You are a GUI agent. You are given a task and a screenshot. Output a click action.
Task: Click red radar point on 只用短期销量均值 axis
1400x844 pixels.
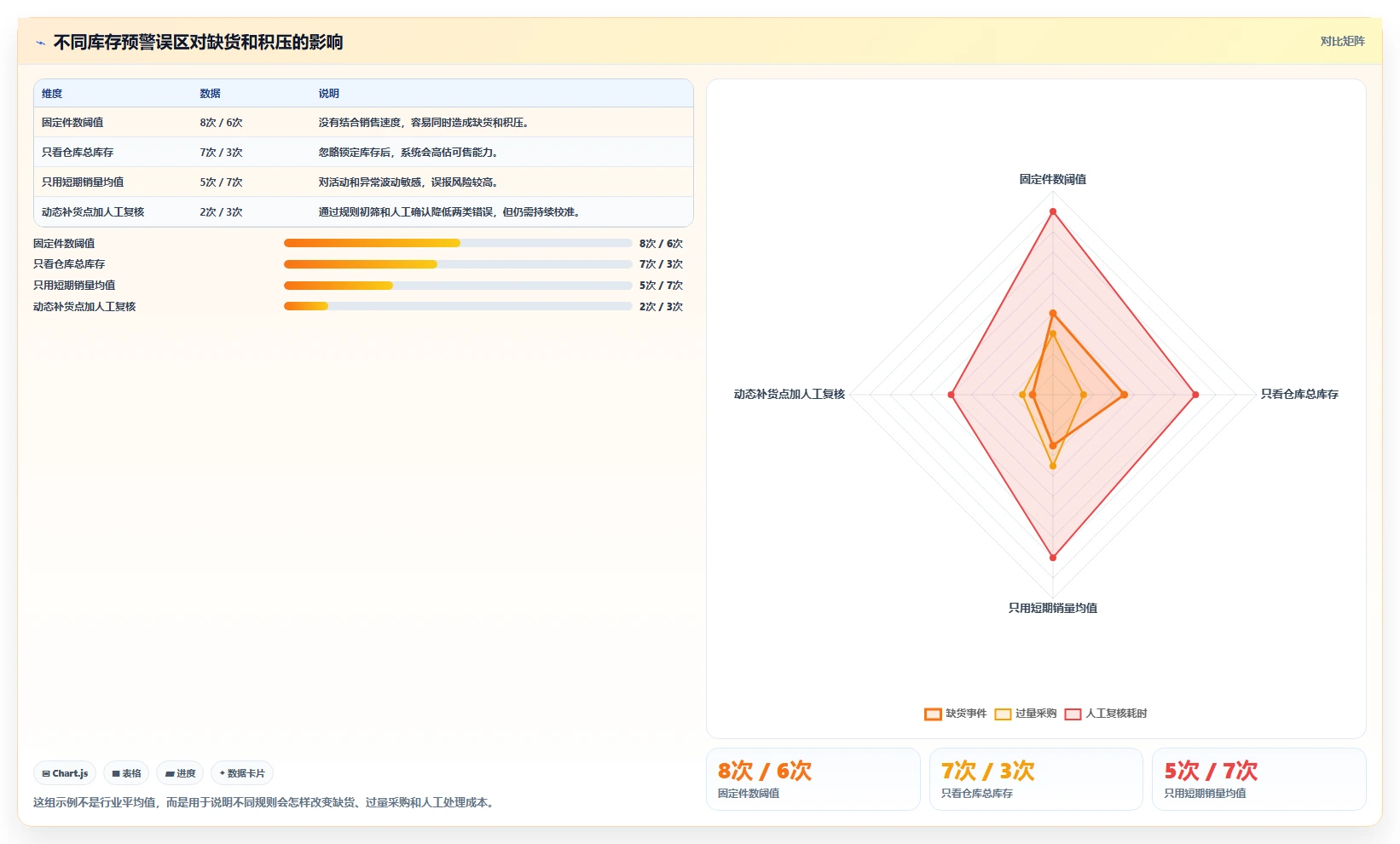pyautogui.click(x=1053, y=558)
